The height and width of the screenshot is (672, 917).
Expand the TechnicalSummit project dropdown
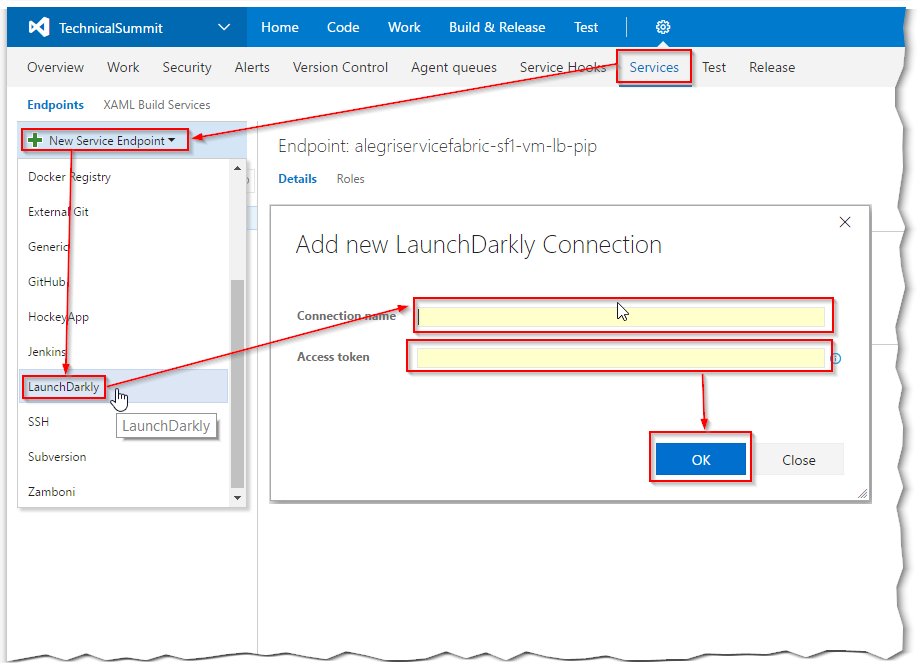tap(223, 27)
